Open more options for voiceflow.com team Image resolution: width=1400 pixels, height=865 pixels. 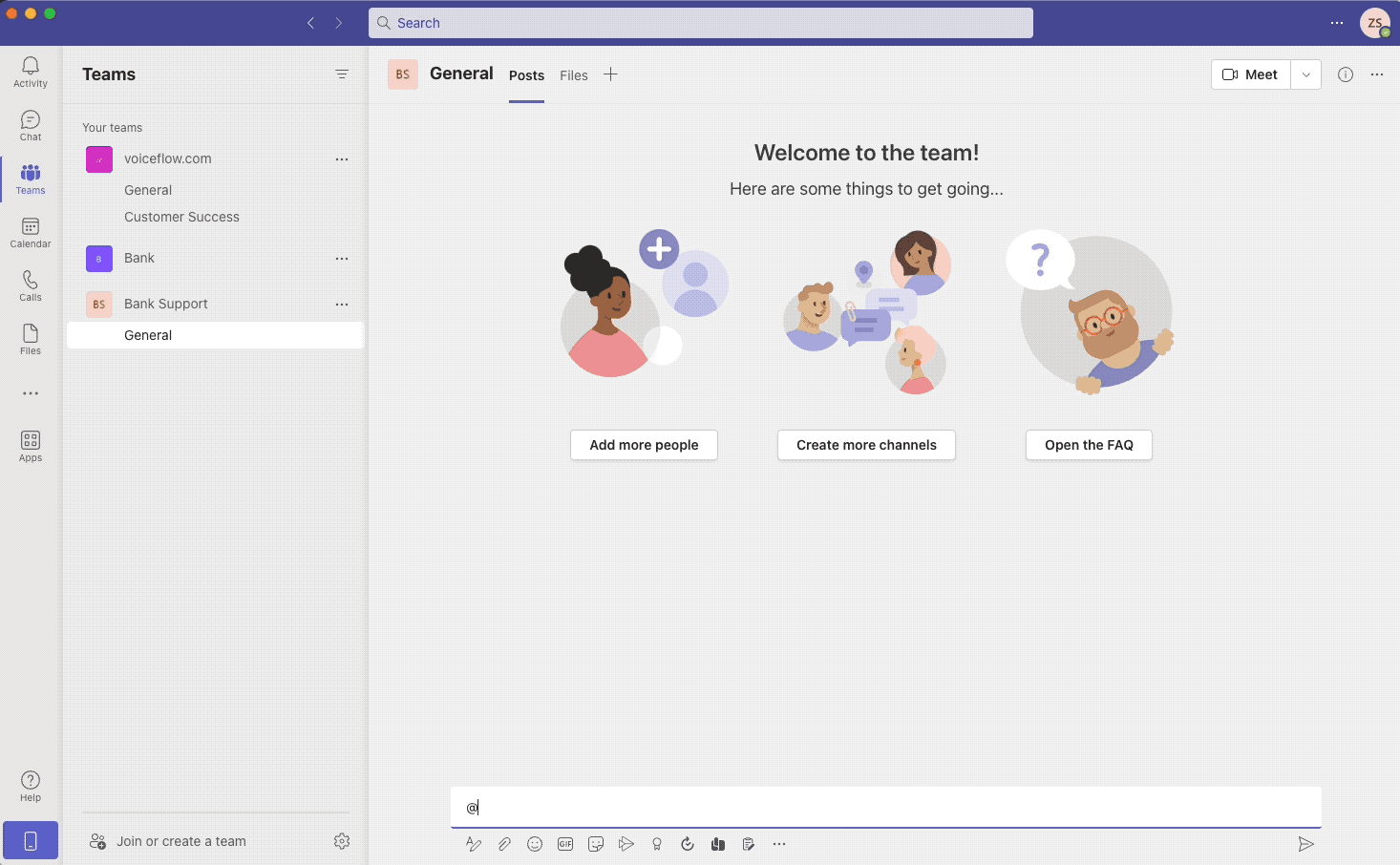(342, 159)
